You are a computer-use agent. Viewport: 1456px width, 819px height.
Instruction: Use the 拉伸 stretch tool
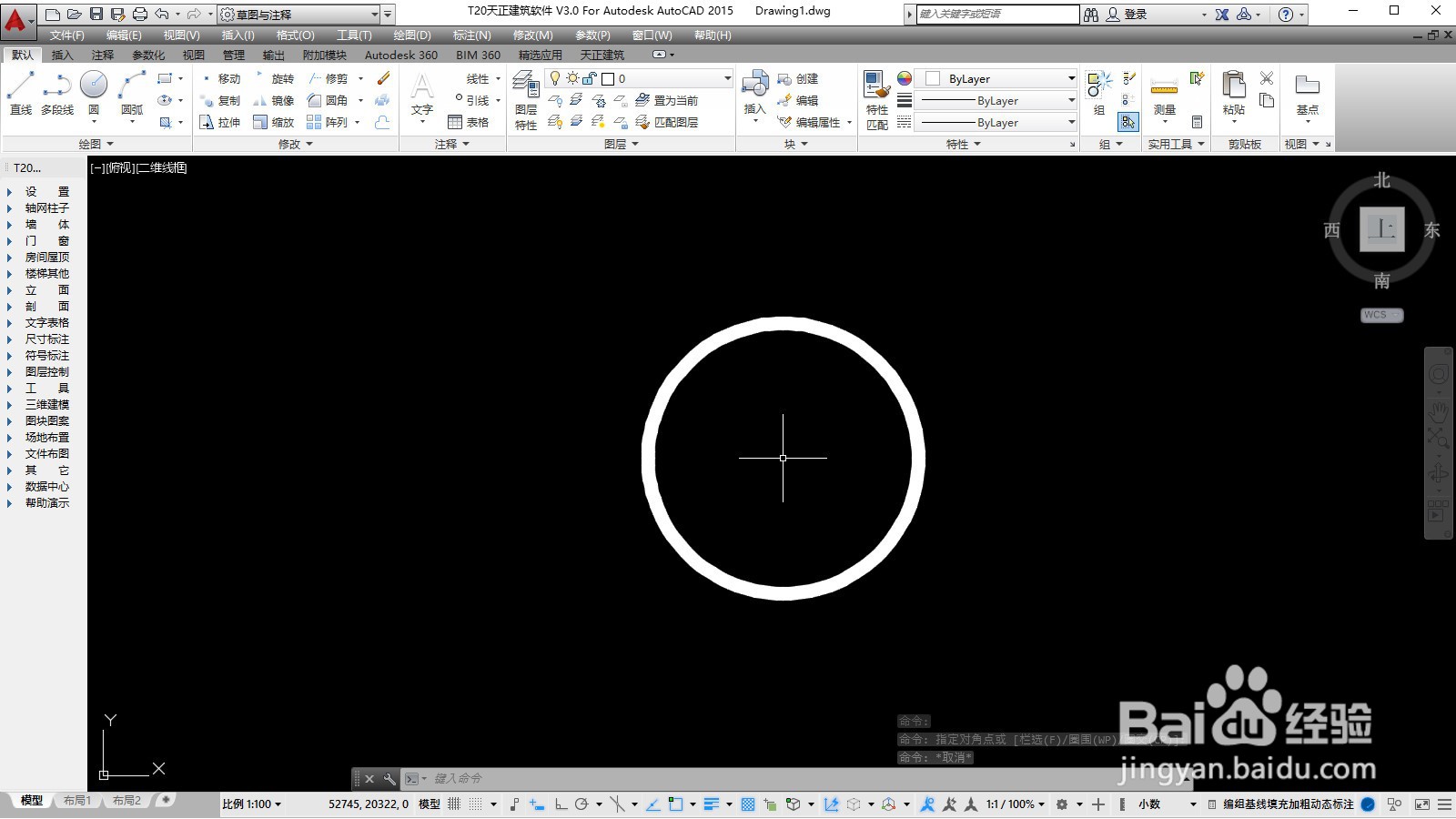220,123
